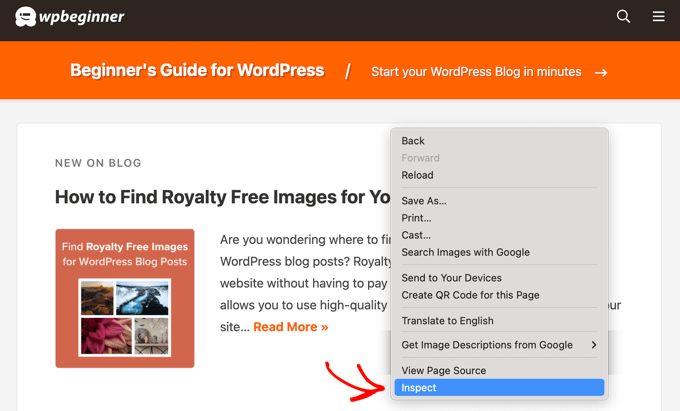Click the NEW ON BLOG heading
This screenshot has width=680, height=411.
[98, 163]
